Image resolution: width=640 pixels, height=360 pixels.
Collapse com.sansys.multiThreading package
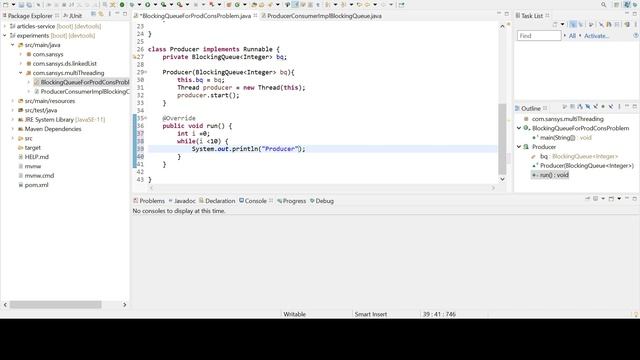[x=21, y=73]
